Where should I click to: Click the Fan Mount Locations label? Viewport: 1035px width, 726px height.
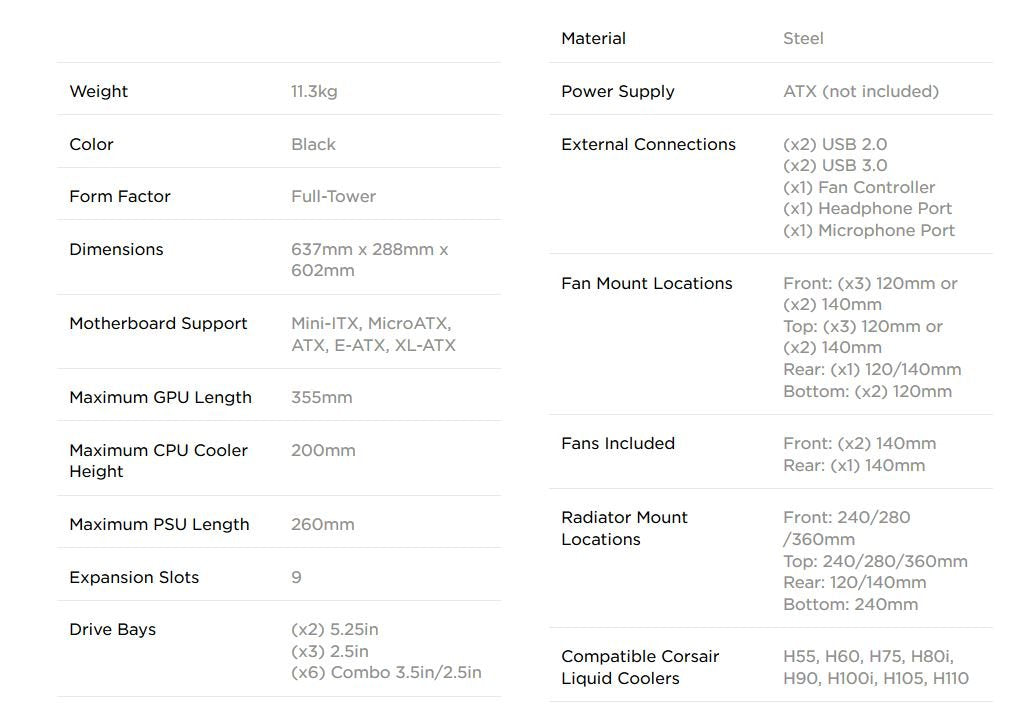[x=646, y=283]
